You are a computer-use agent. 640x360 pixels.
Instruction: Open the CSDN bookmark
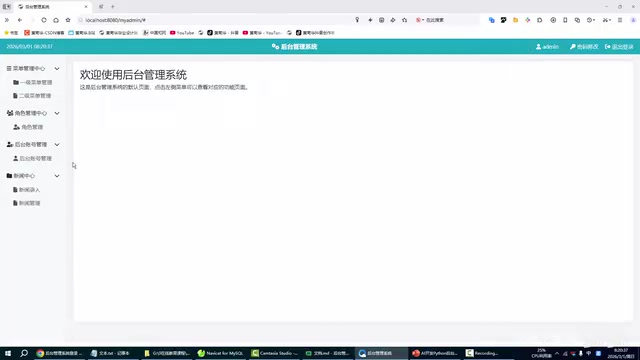click(x=44, y=33)
